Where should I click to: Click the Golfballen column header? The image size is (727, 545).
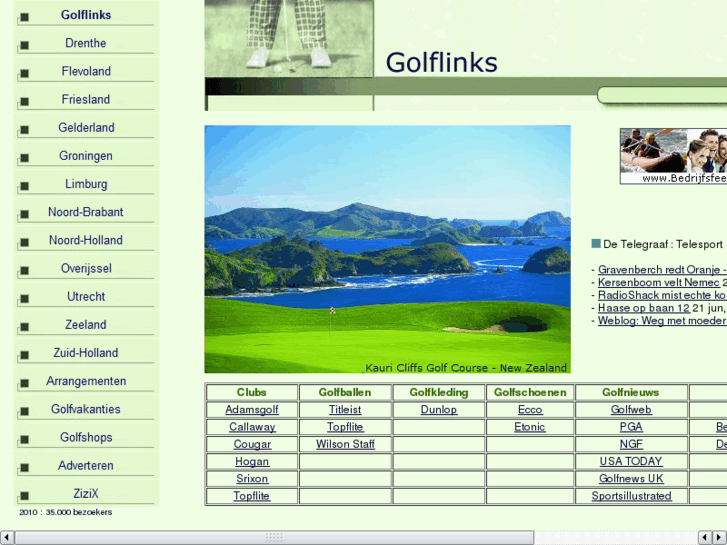pos(345,392)
